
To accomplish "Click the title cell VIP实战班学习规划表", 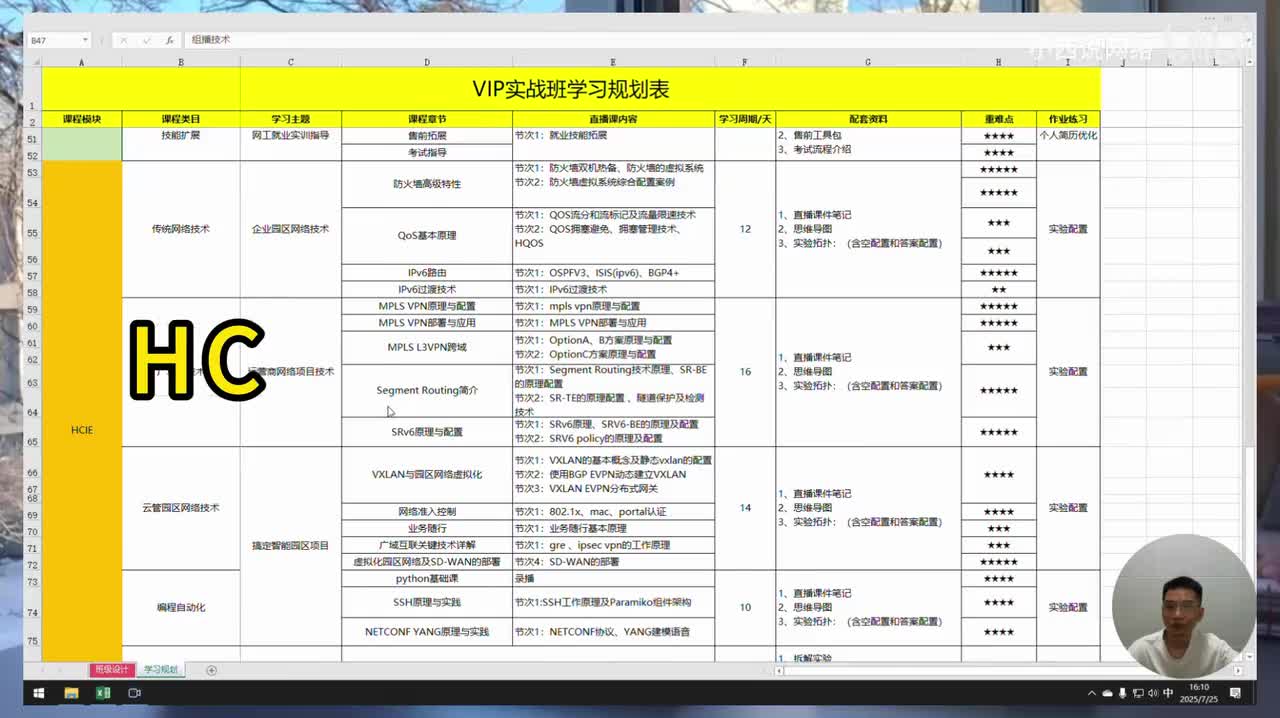I will tap(570, 89).
